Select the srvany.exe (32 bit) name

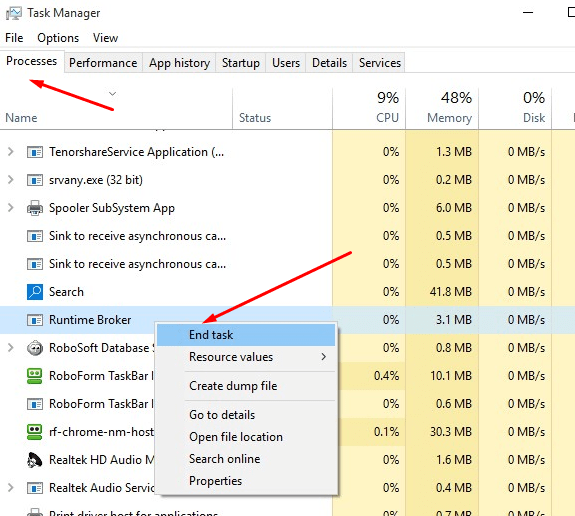click(96, 180)
